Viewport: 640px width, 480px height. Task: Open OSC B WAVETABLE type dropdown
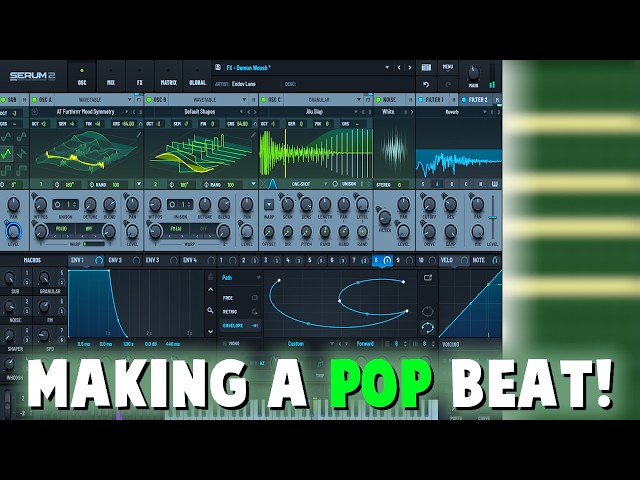click(x=244, y=100)
